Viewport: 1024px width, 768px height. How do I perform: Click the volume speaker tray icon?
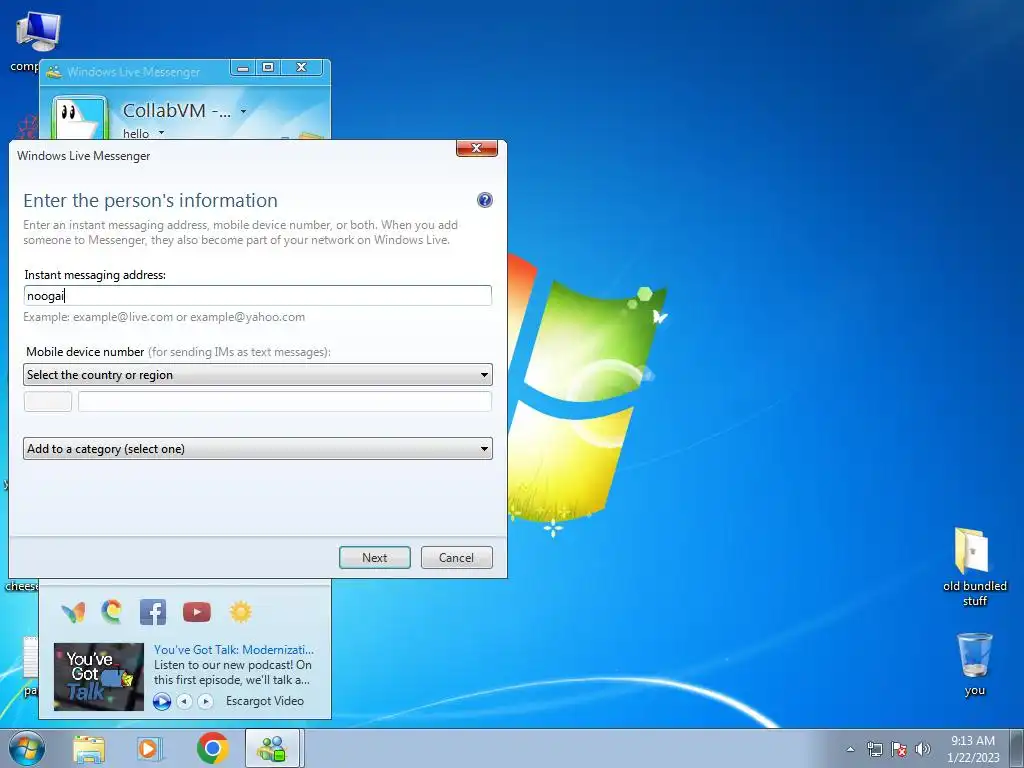[x=922, y=749]
